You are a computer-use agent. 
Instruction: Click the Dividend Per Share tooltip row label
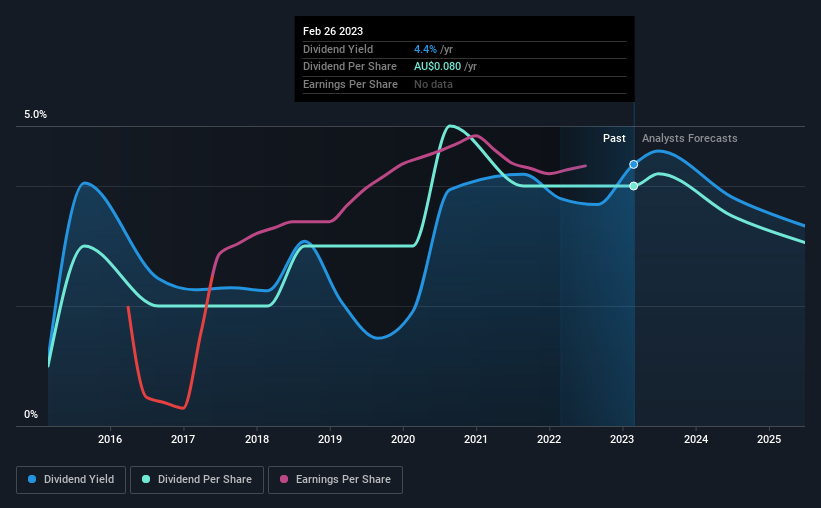click(350, 67)
